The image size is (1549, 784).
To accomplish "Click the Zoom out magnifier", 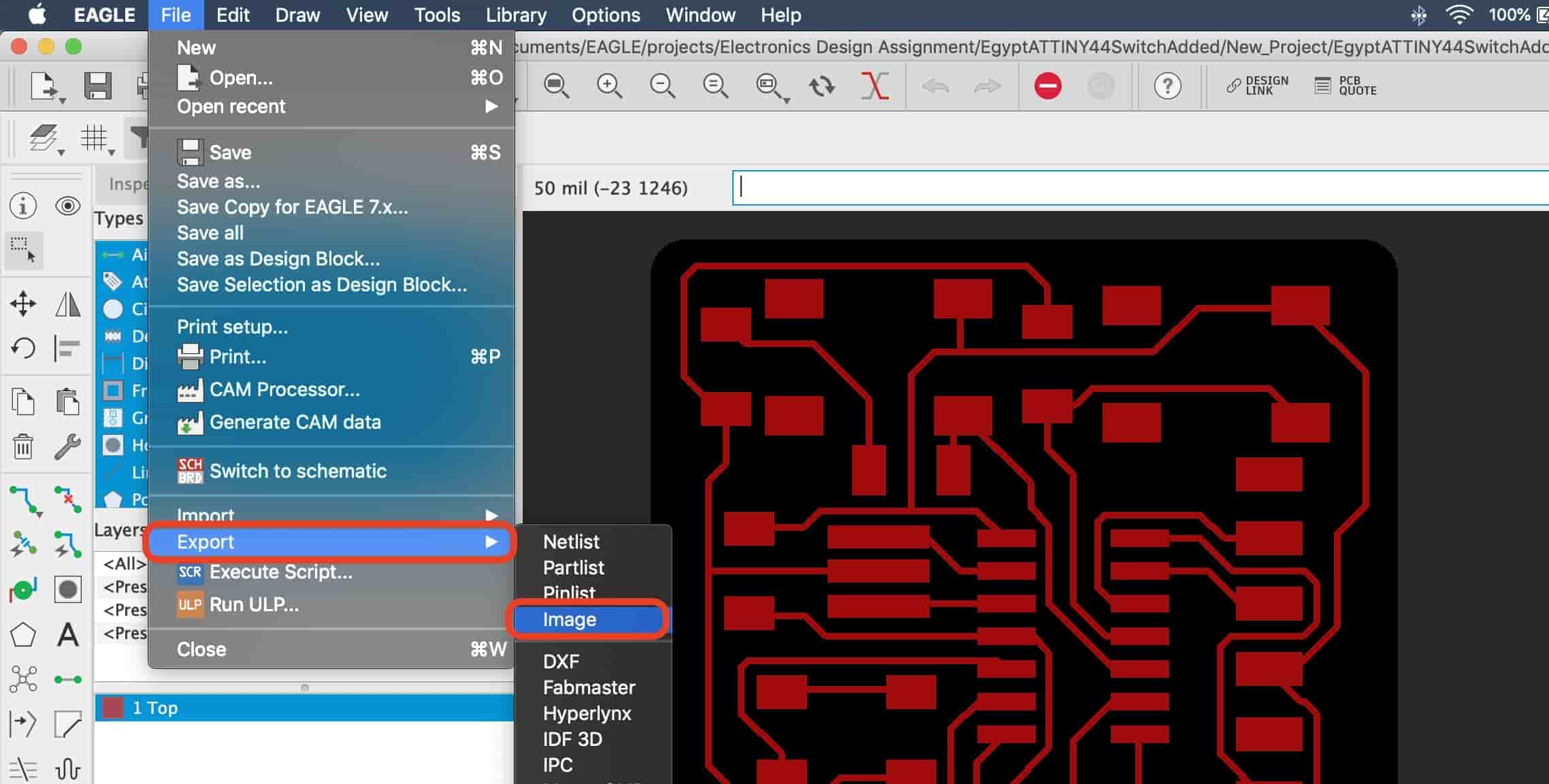I will pos(662,86).
